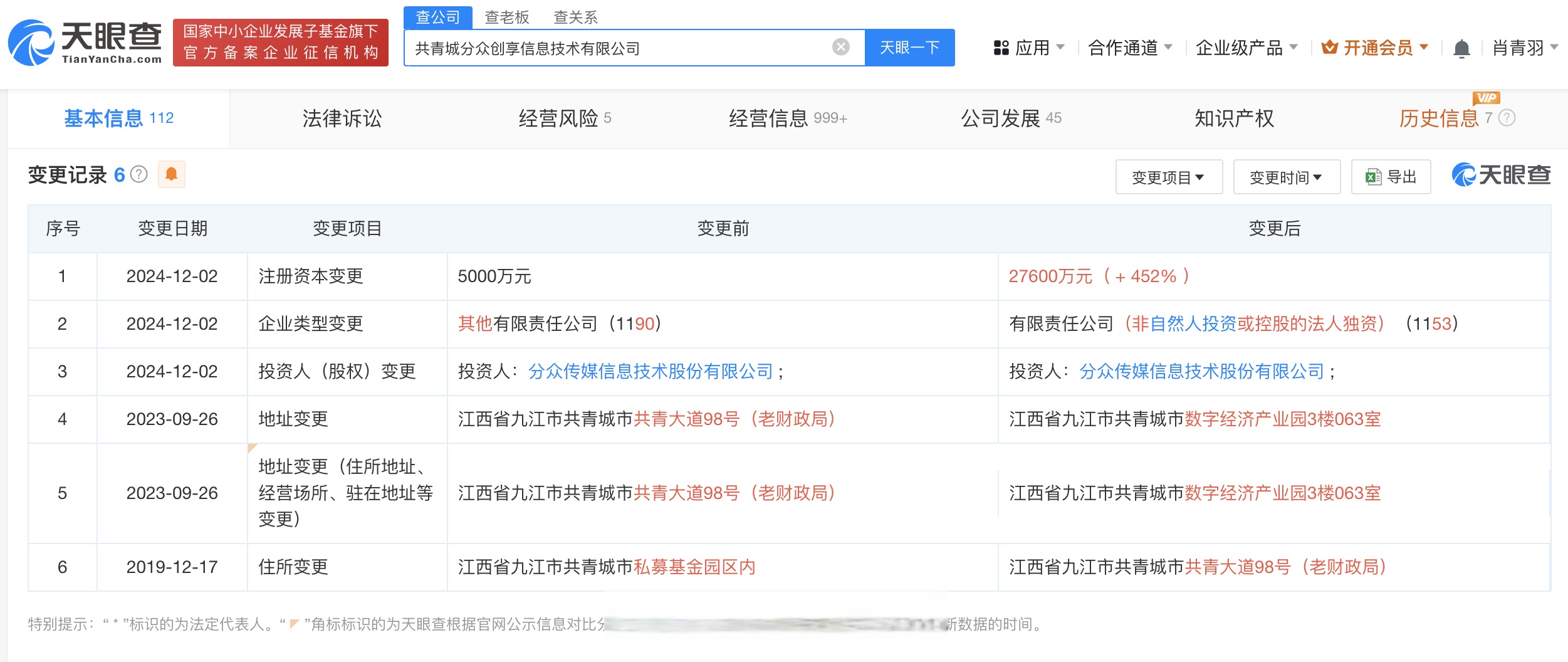Switch to the 经营信息 tab
The height and width of the screenshot is (662, 1568).
coord(788,118)
